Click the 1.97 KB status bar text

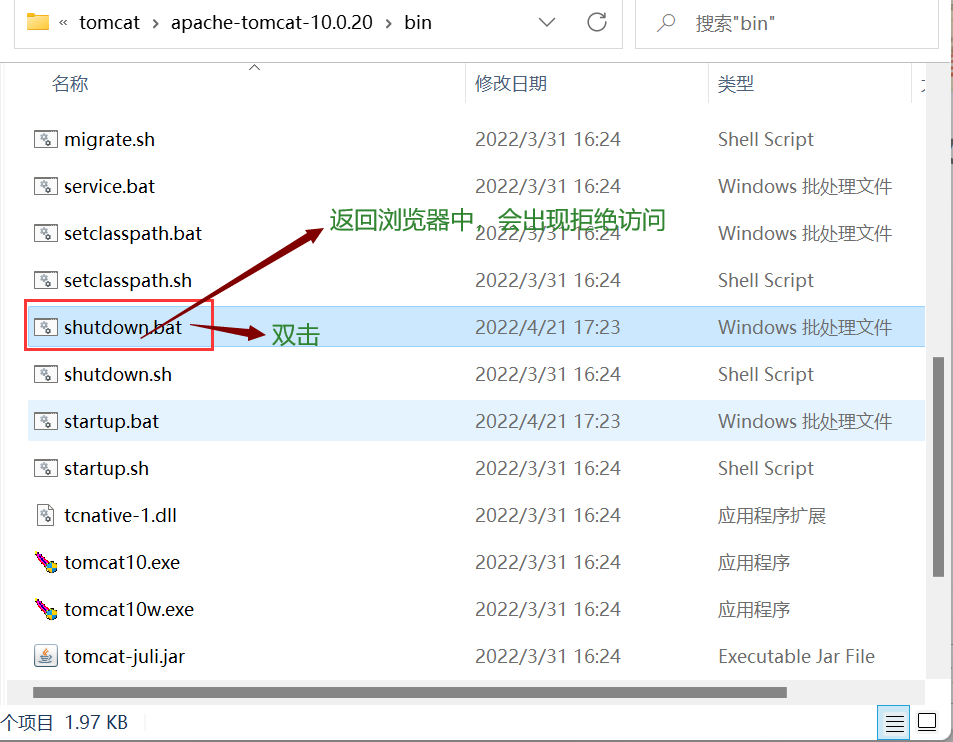(96, 723)
